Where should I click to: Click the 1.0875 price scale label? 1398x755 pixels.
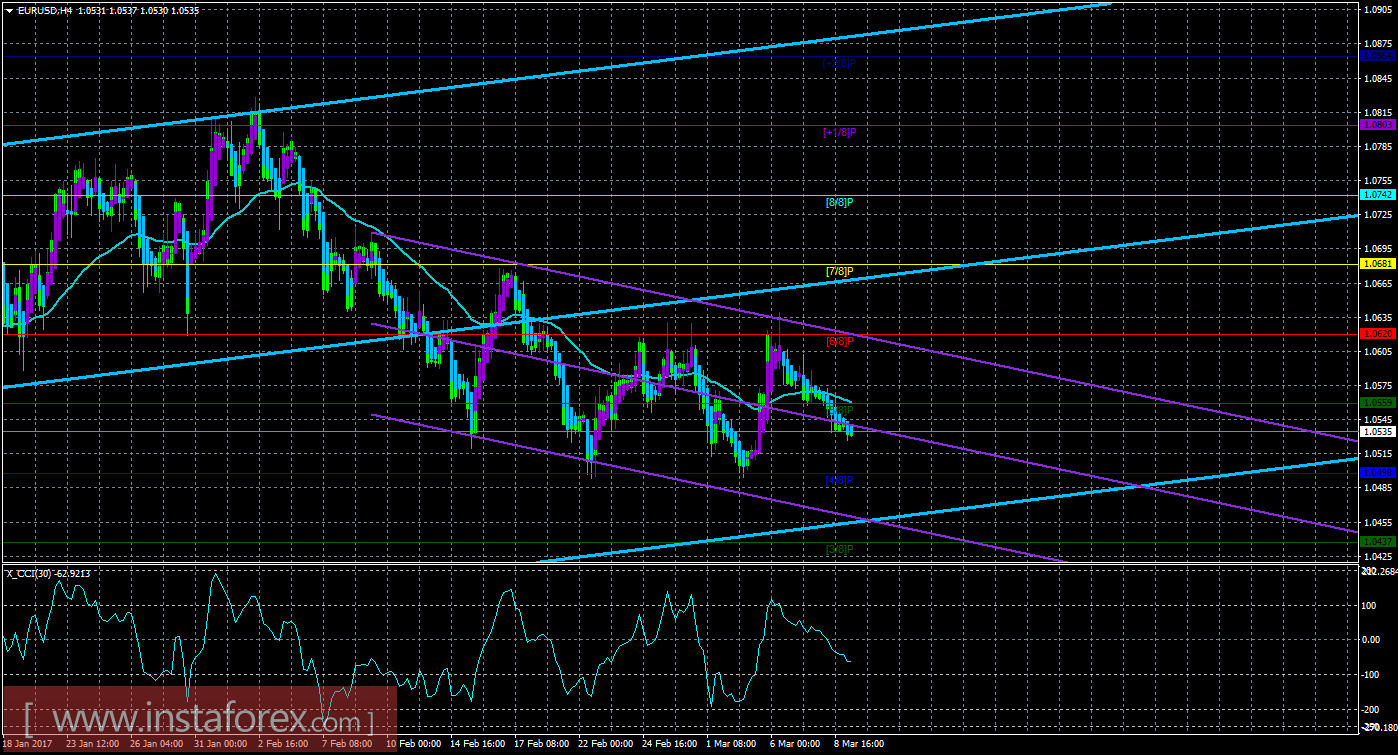point(1377,44)
